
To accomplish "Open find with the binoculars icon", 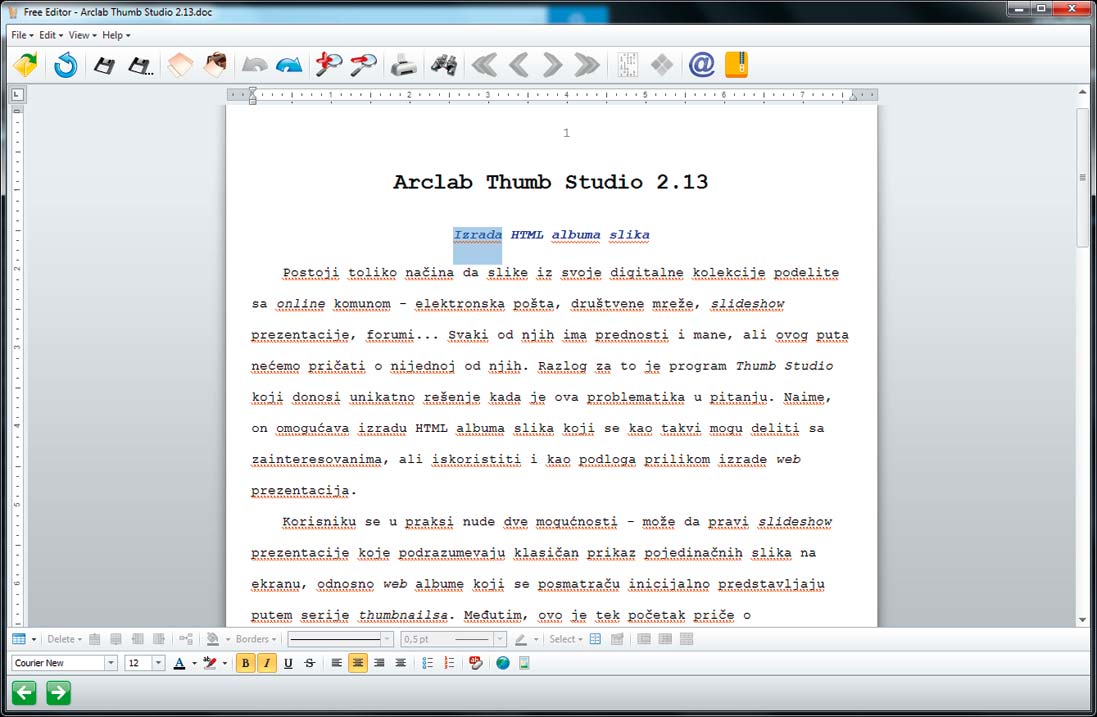I will (x=444, y=65).
